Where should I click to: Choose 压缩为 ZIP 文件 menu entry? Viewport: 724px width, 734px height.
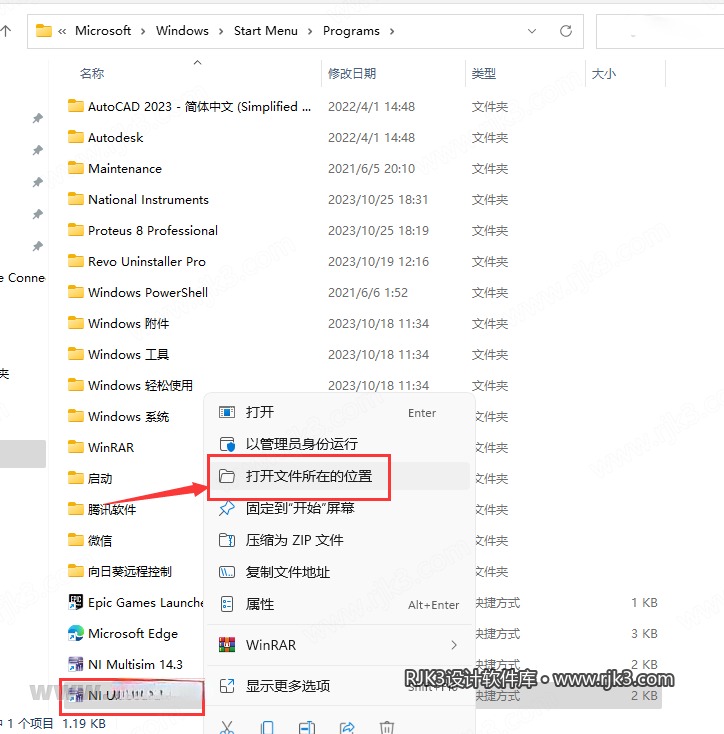[338, 540]
